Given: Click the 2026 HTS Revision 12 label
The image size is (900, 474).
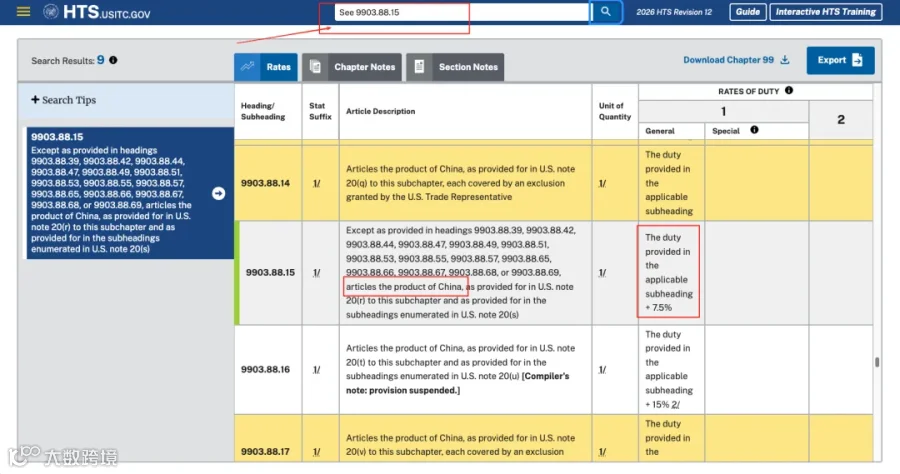Looking at the screenshot, I should [674, 12].
